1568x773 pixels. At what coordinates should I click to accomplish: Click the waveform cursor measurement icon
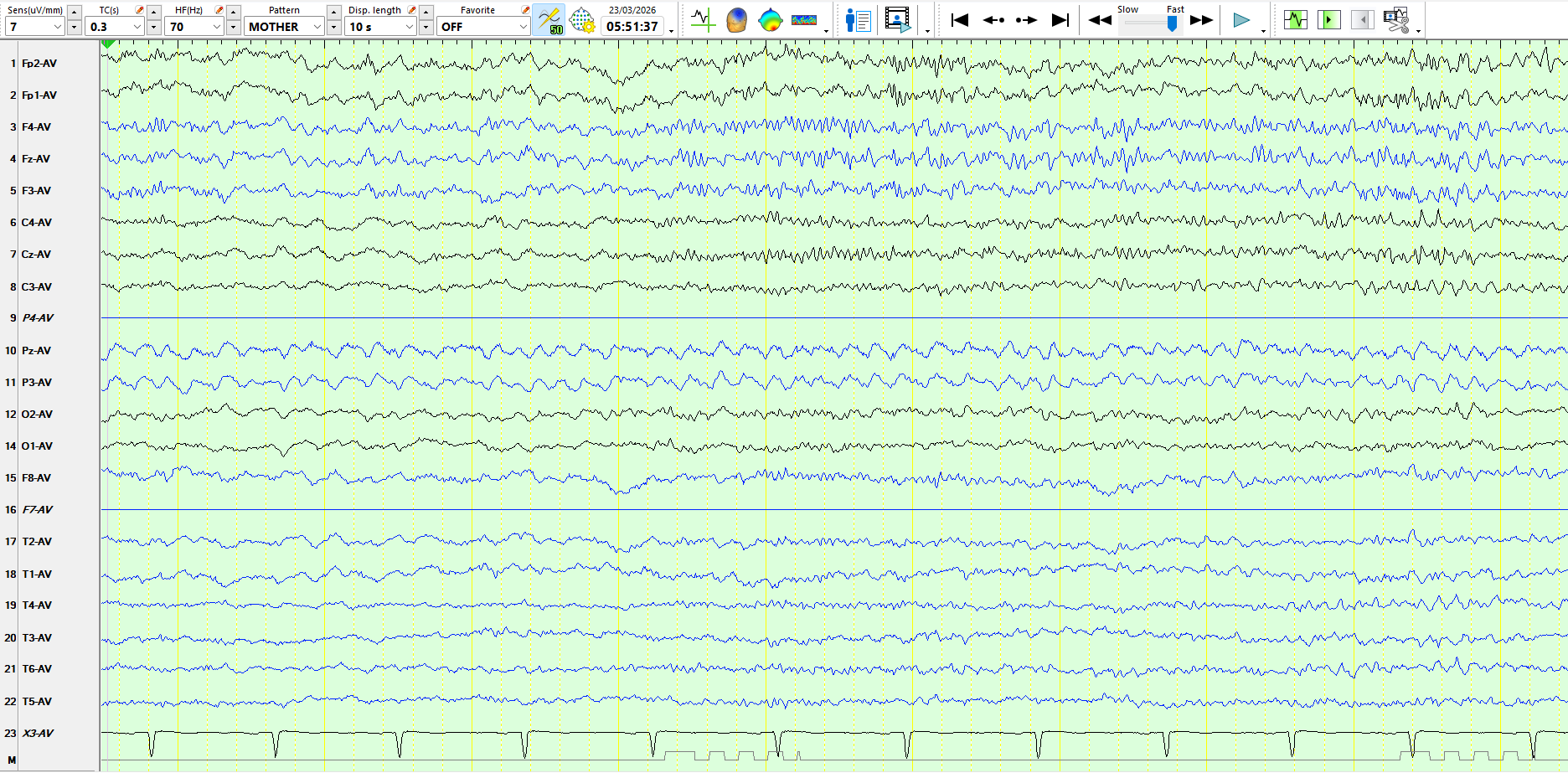click(x=702, y=20)
